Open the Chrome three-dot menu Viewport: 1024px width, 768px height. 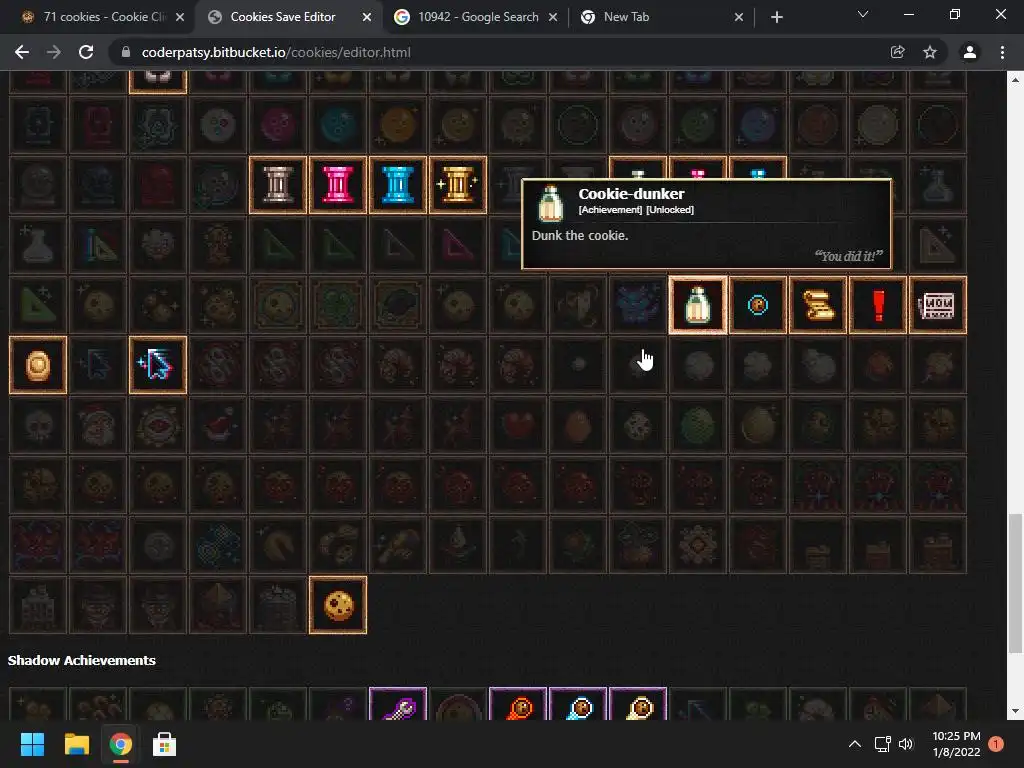(x=1002, y=52)
